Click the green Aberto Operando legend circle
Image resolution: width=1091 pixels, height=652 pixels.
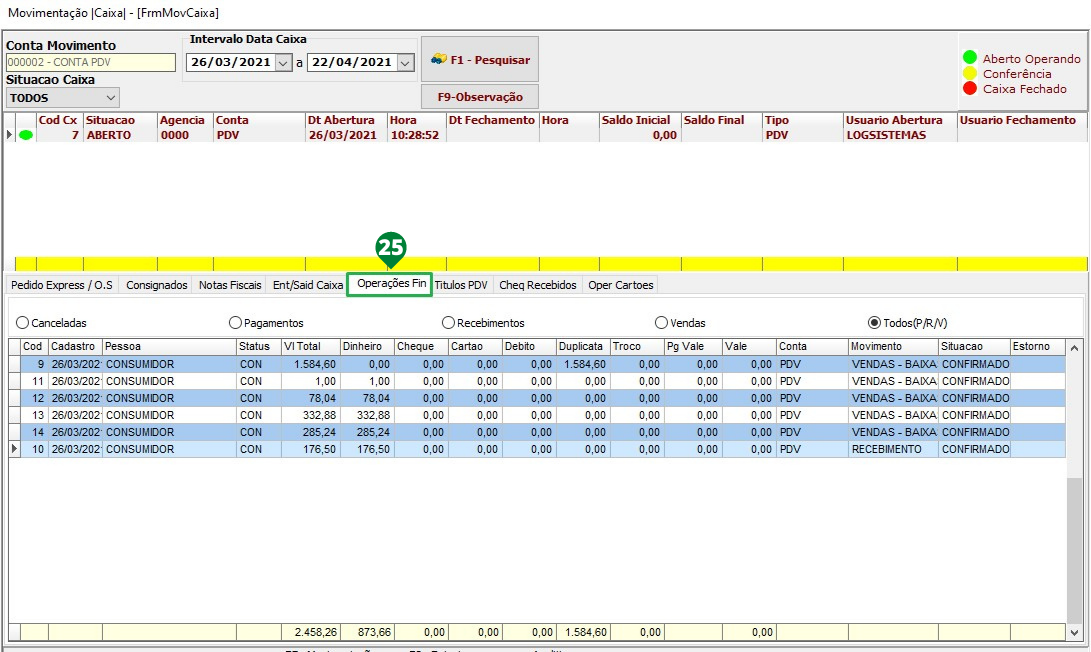pyautogui.click(x=969, y=59)
